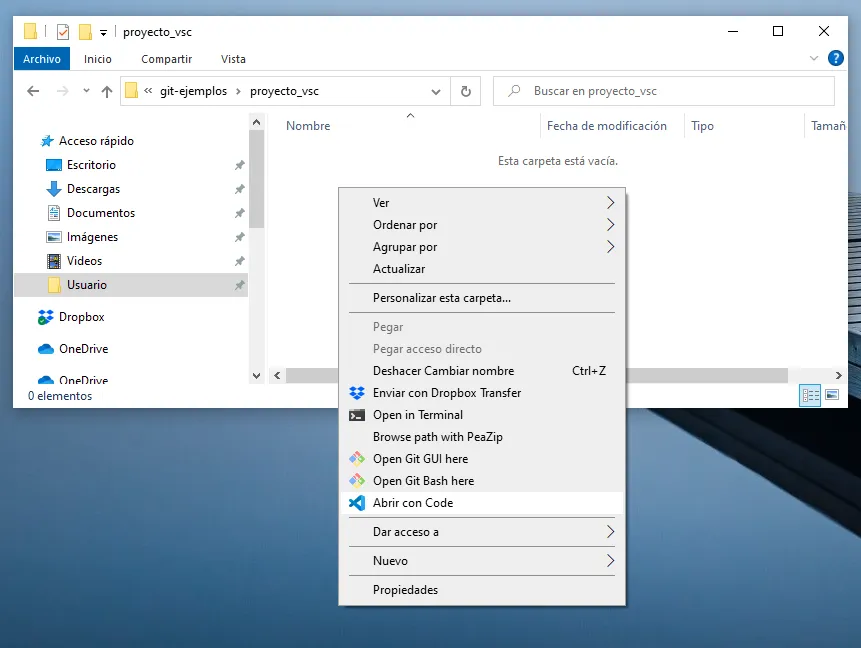Click the Git Bash icon in context menu
Screen dimensions: 861x648
[x=357, y=481]
